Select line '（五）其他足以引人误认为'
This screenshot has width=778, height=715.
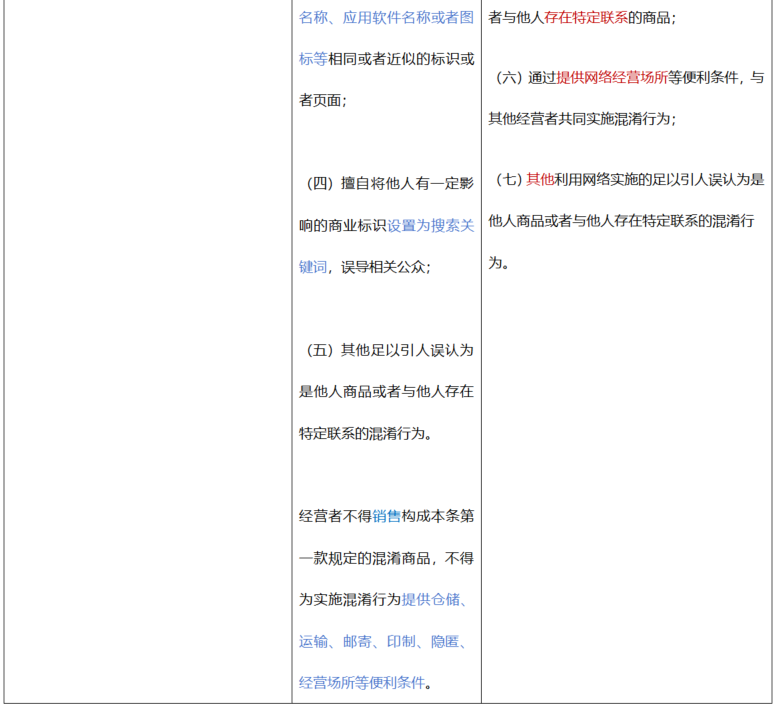(x=390, y=351)
